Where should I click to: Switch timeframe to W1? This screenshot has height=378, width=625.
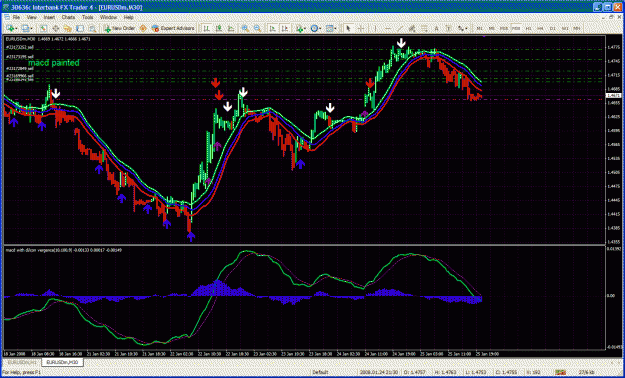pos(565,28)
